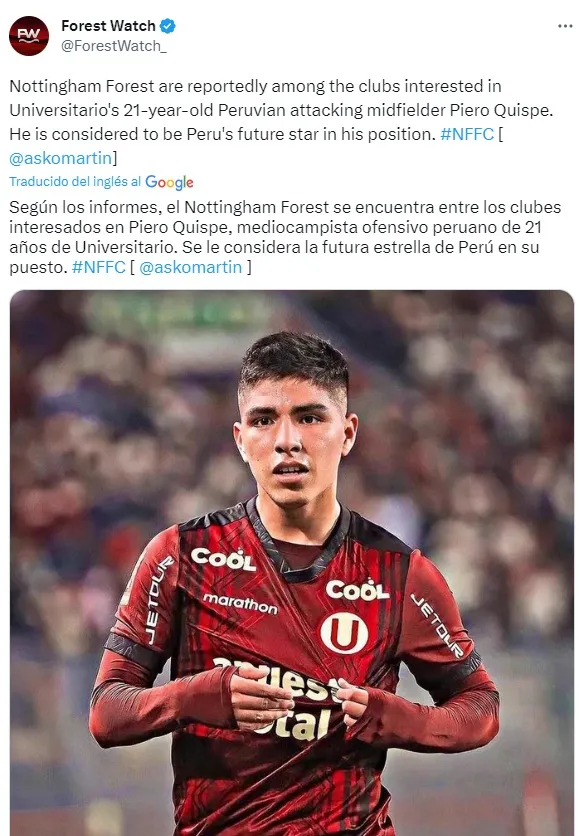Click the 'Traducido del inglés al' label
579x836 pixels.
pyautogui.click(x=75, y=182)
